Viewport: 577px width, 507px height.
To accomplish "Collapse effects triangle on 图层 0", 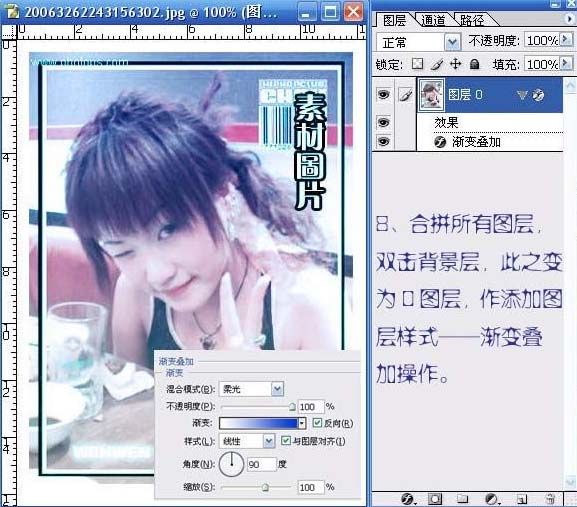I will 522,95.
